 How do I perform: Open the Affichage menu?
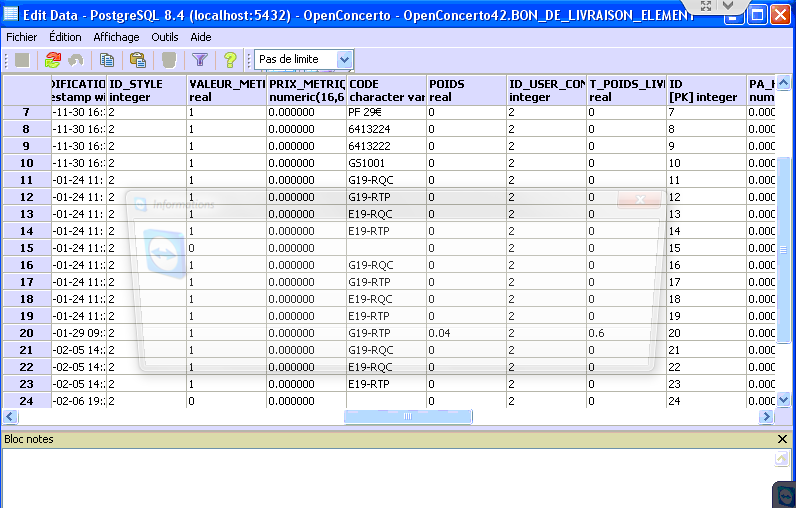coord(116,37)
